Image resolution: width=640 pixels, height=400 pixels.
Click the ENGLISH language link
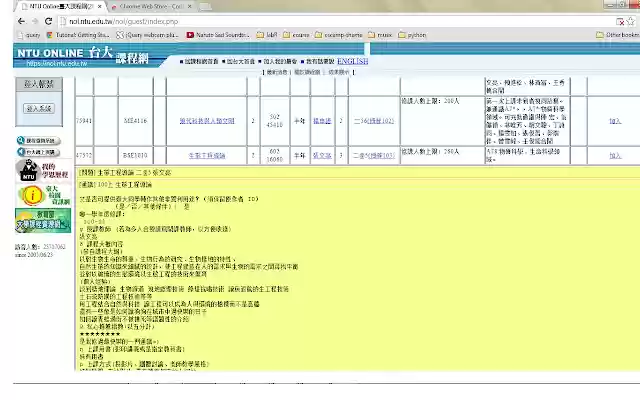(353, 61)
